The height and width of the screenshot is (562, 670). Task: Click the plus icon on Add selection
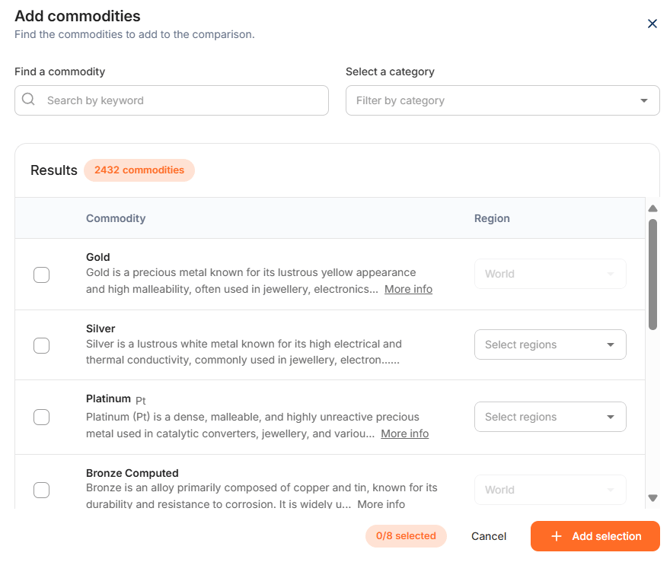click(x=556, y=537)
